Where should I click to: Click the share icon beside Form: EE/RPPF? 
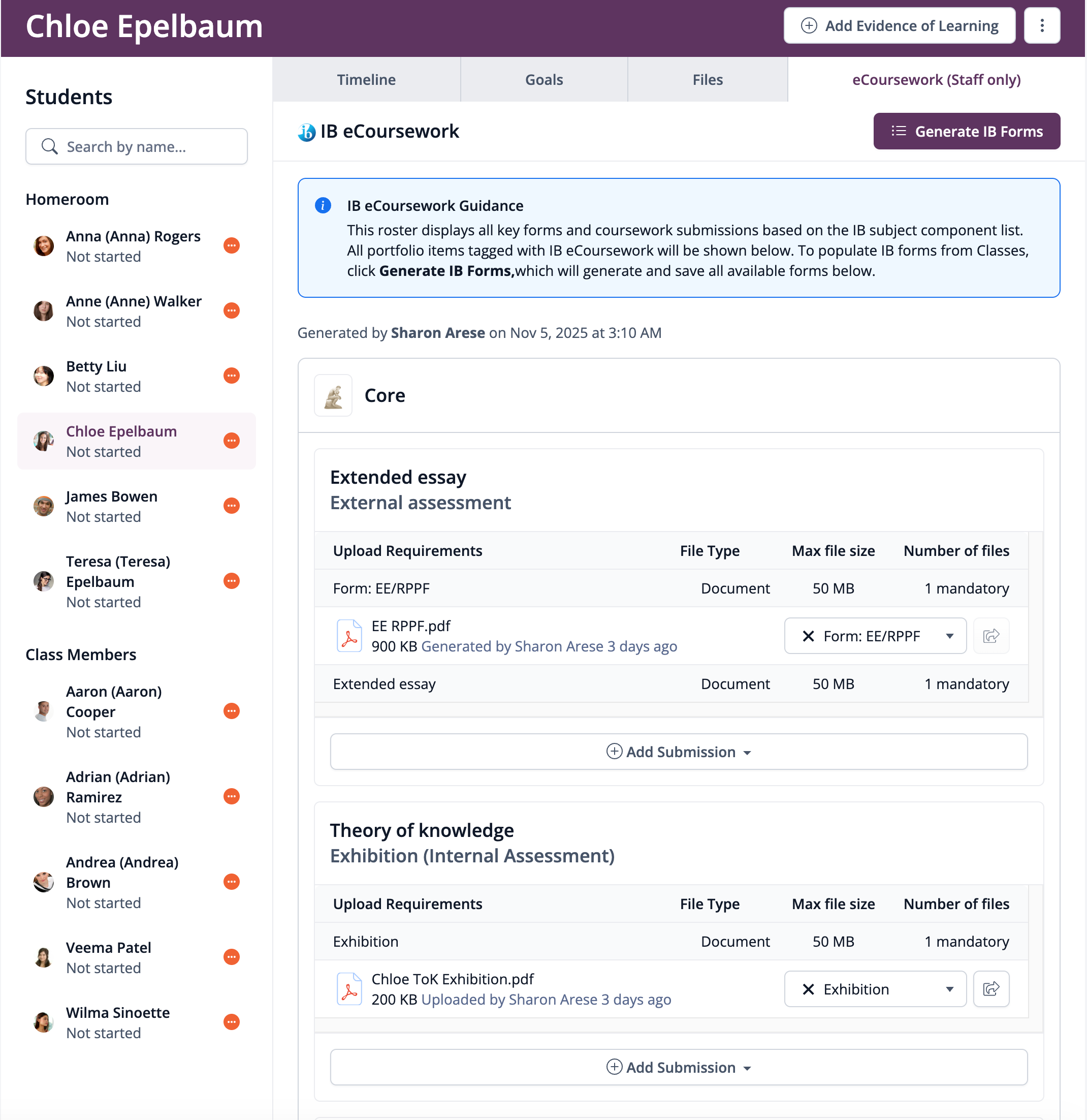[990, 635]
